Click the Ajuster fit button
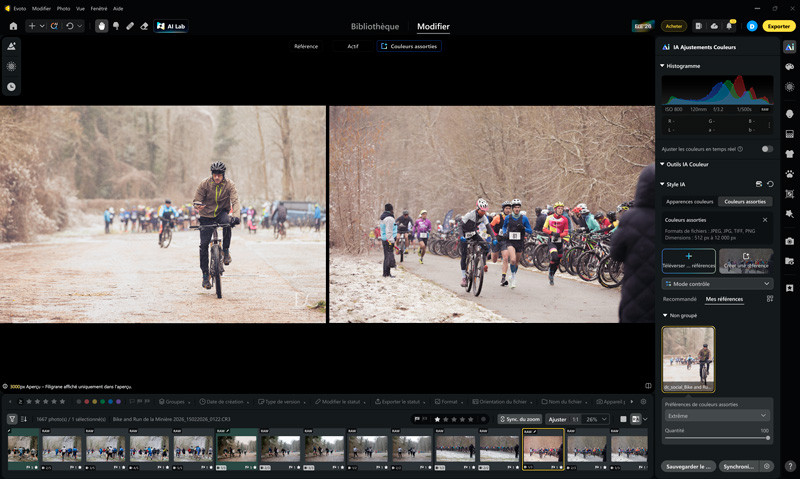Viewport: 800px width, 479px height. [557, 419]
